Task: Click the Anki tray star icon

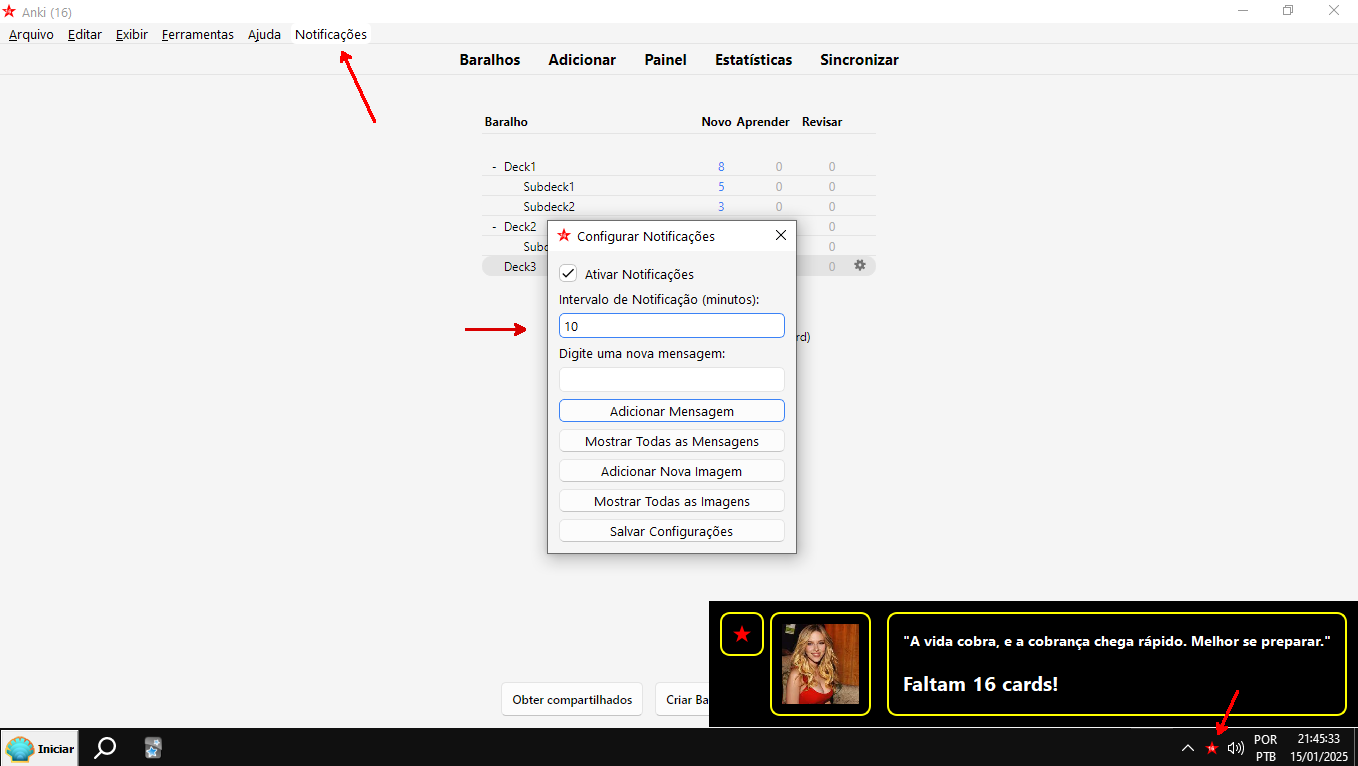Action: [x=1212, y=748]
